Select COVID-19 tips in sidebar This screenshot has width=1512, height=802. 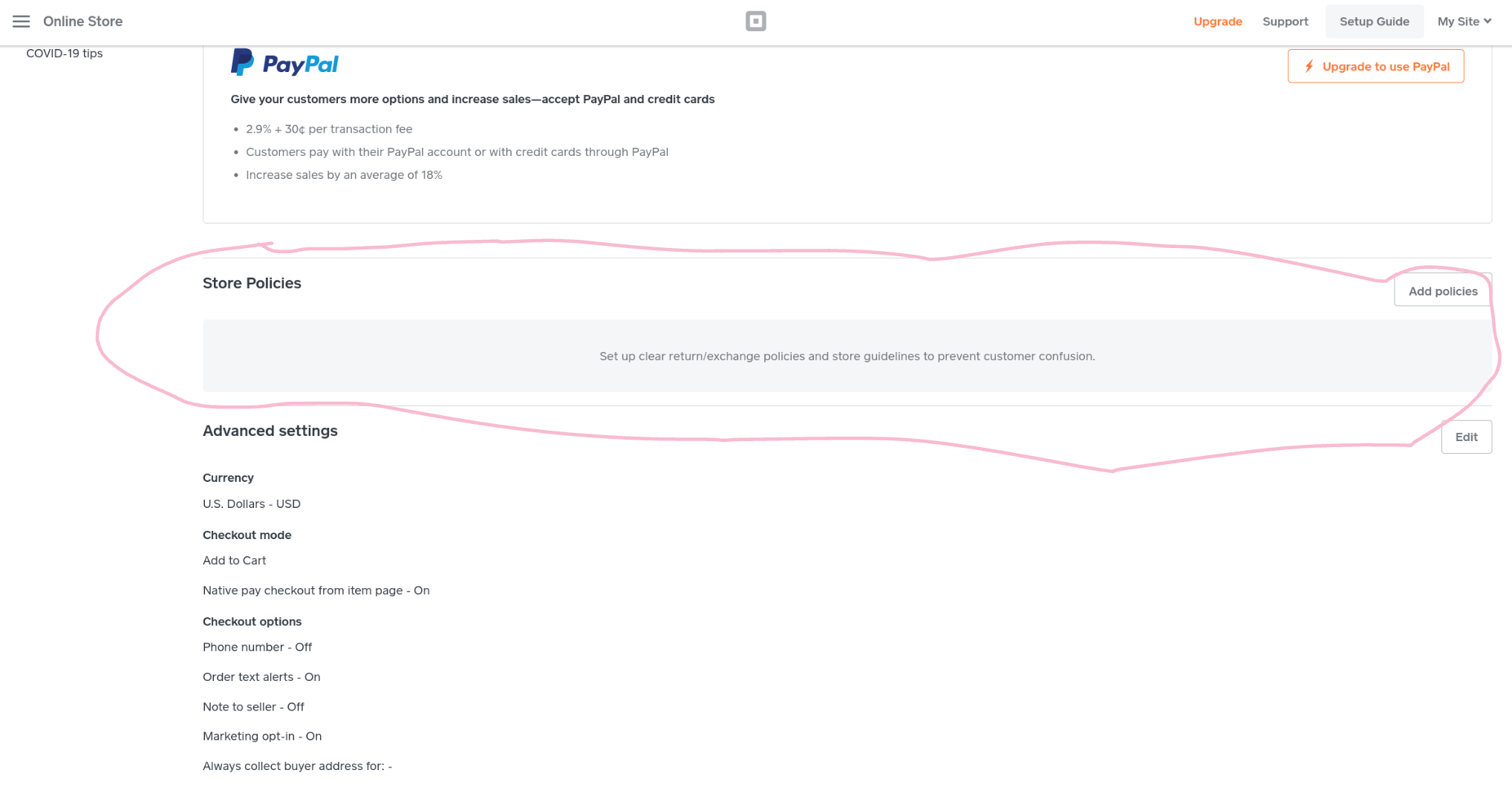[65, 53]
